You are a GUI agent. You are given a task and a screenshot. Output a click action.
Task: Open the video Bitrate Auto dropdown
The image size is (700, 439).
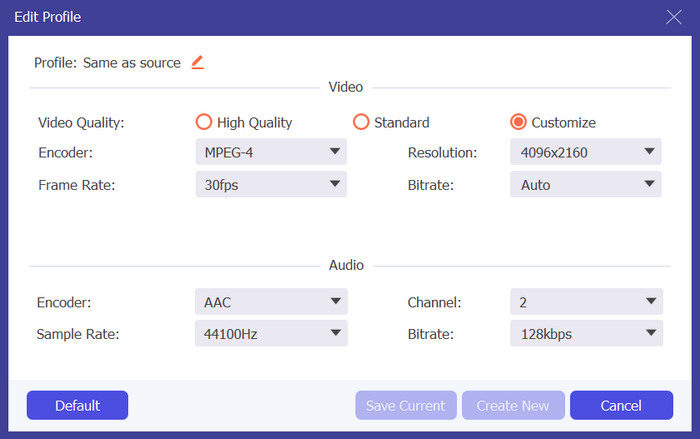[x=586, y=184]
